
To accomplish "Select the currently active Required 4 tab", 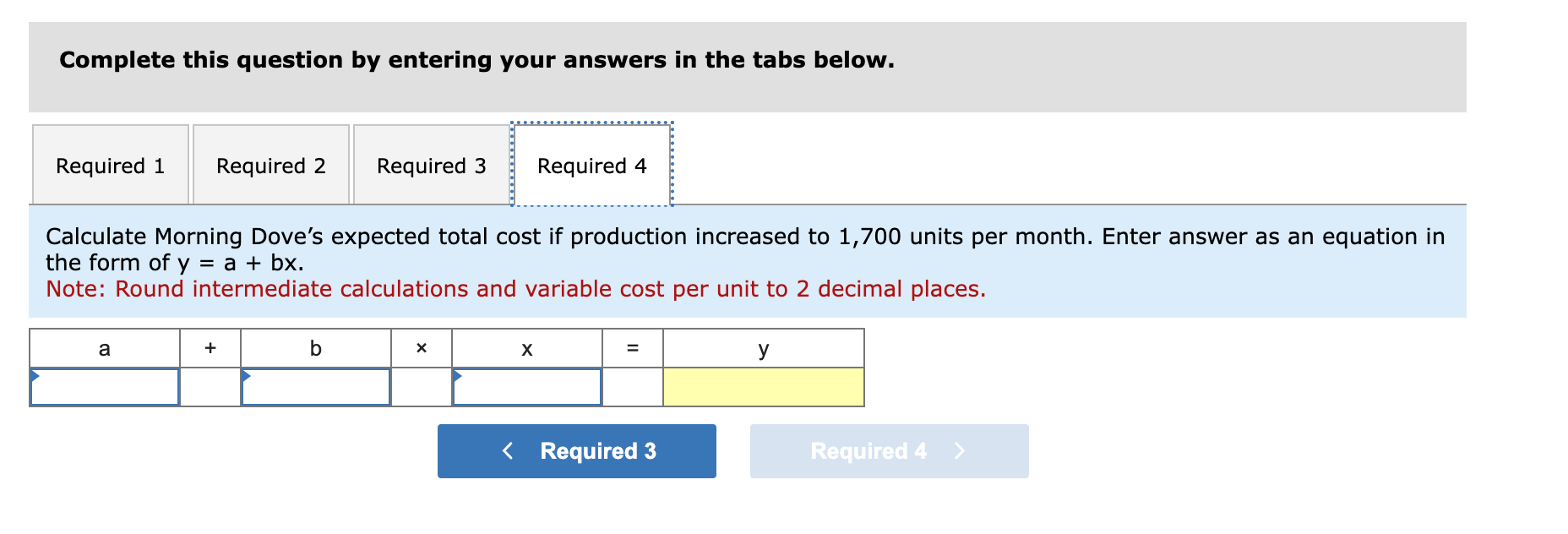I will [x=591, y=165].
